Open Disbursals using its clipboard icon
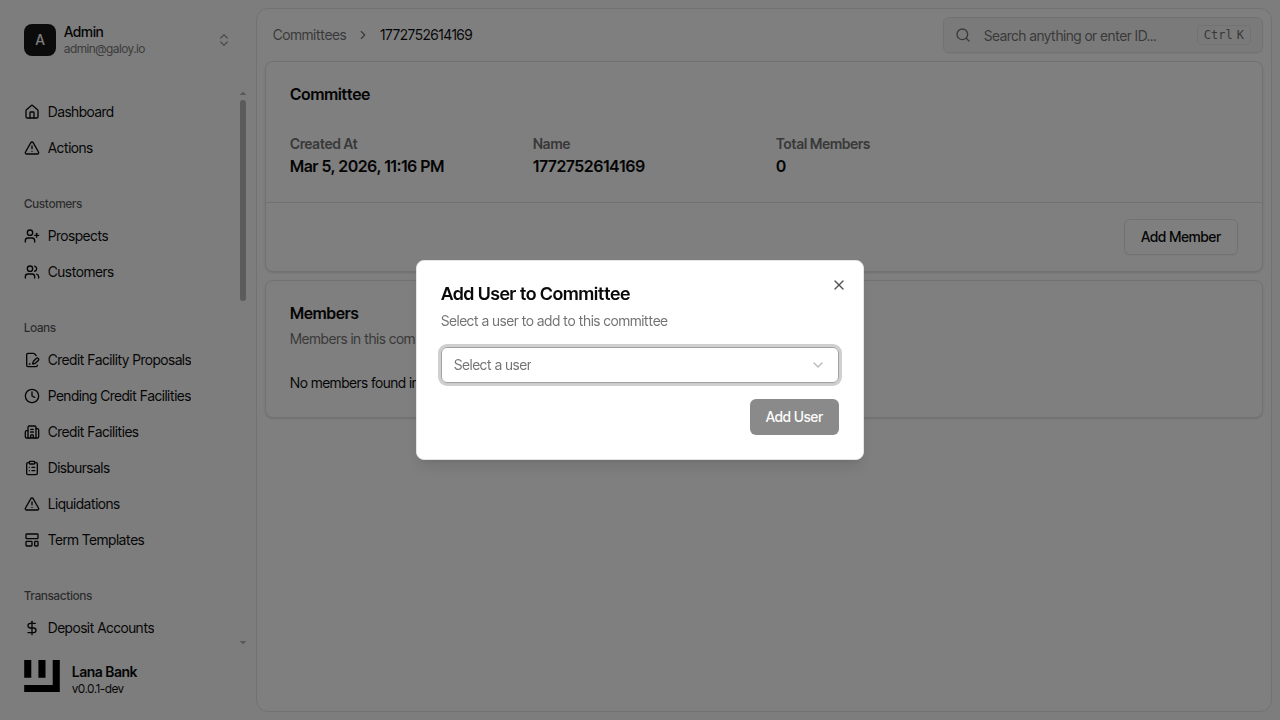This screenshot has width=1280, height=720. click(x=32, y=467)
